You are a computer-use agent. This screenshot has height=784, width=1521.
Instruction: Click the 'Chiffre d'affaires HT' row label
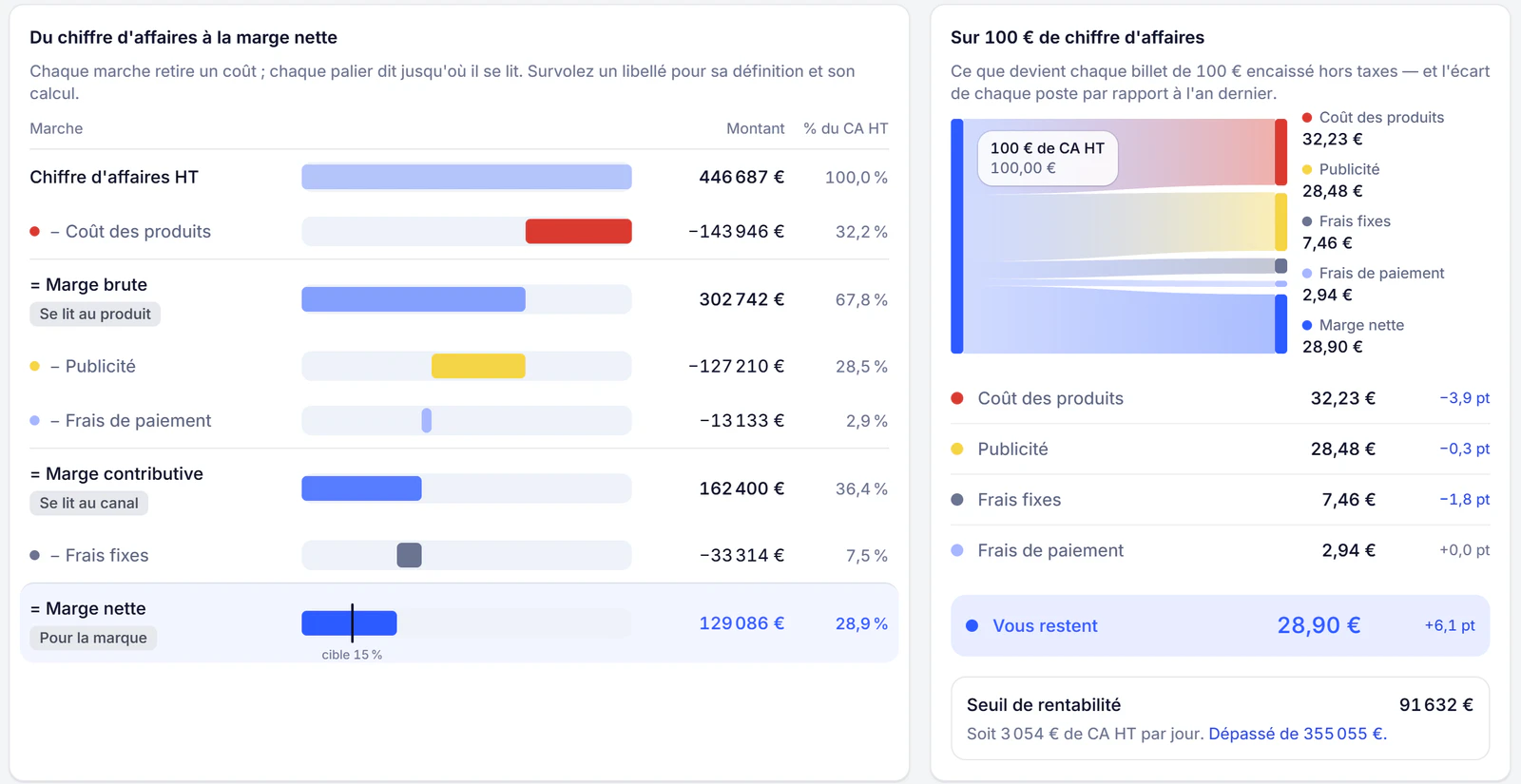pos(114,177)
